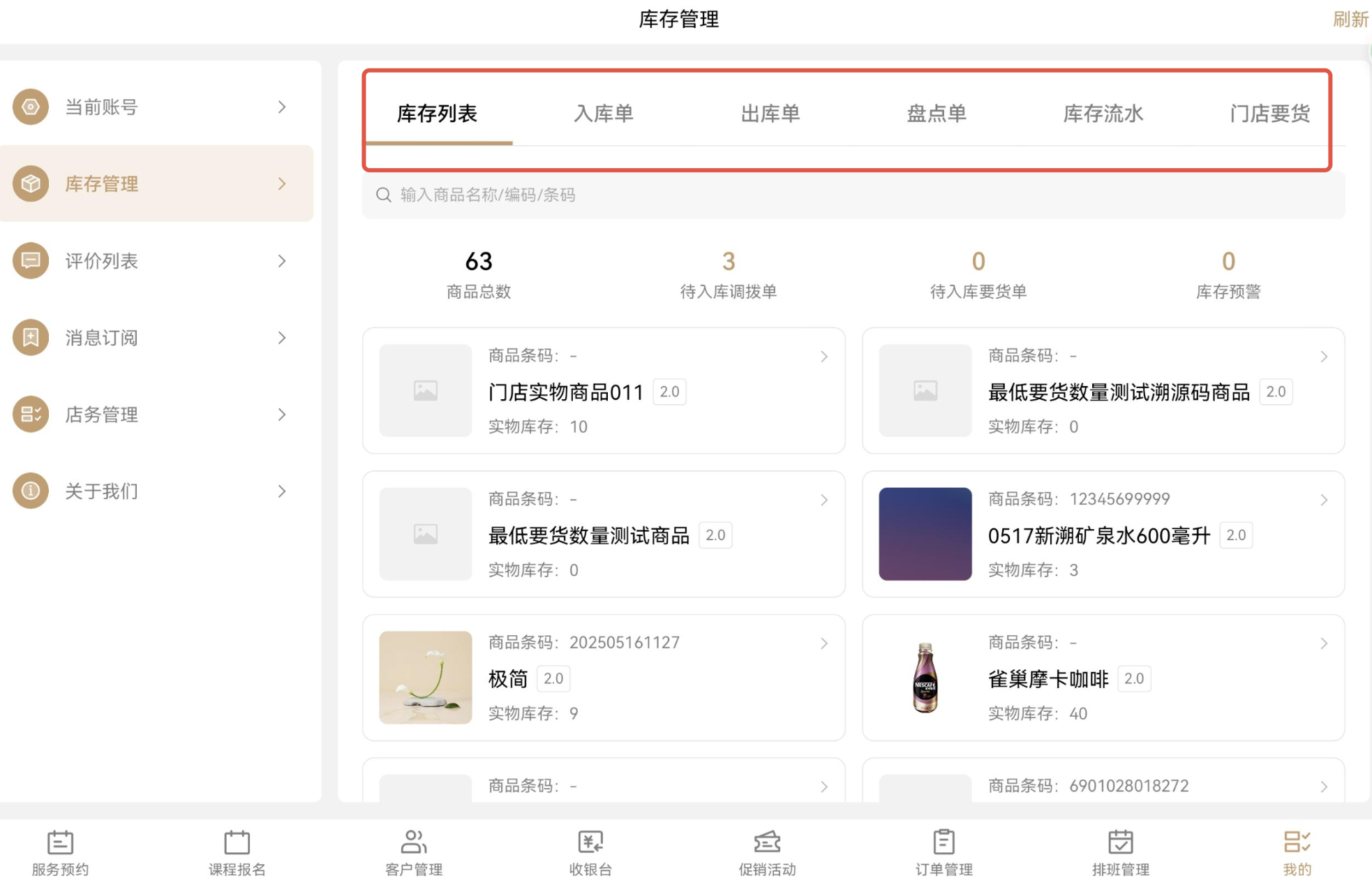Screen dimensions: 1372x885
Task: Expand the 评价列表 chevron arrow
Action: [x=282, y=261]
